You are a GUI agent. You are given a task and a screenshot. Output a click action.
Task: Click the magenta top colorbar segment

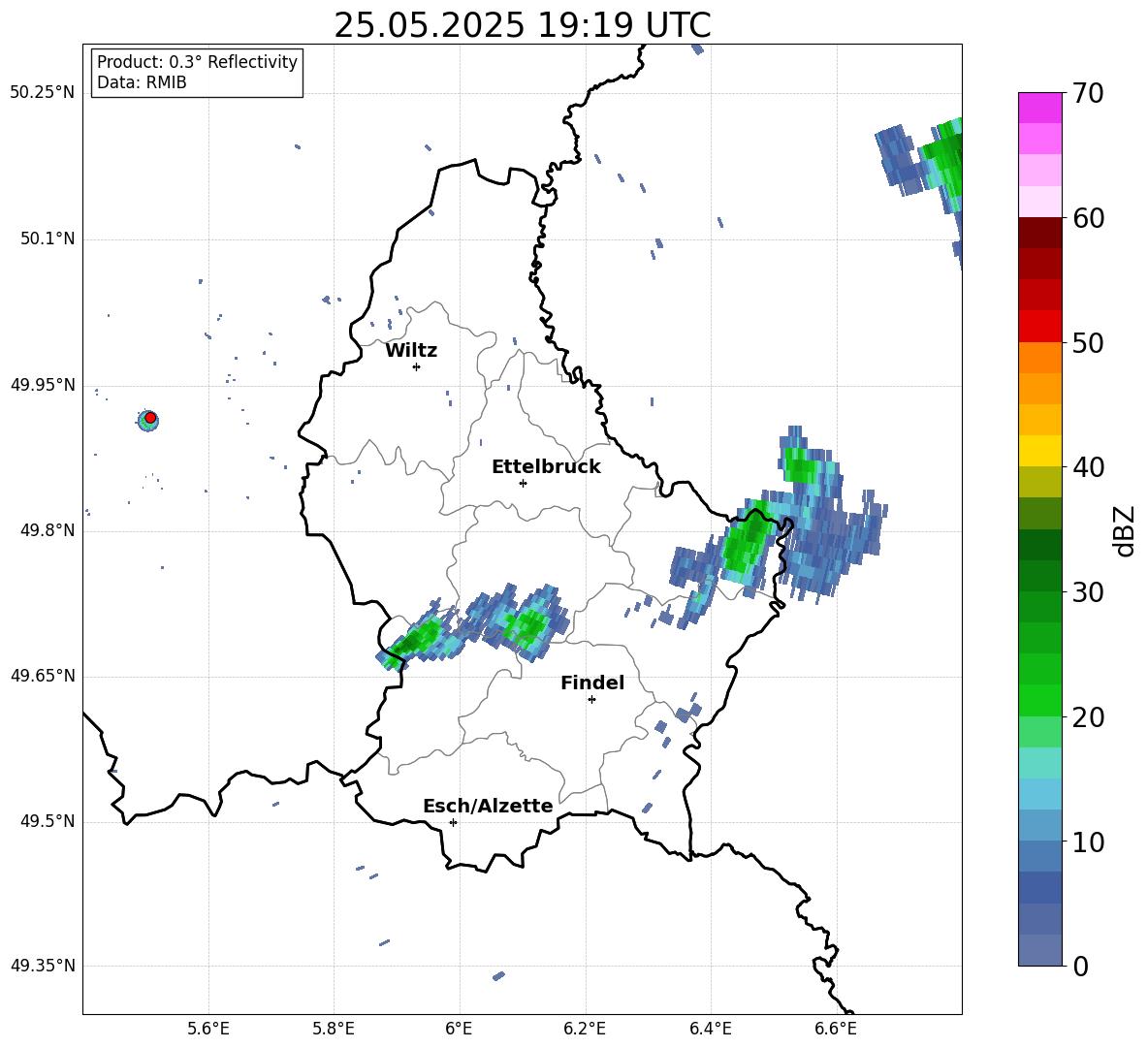1040,108
